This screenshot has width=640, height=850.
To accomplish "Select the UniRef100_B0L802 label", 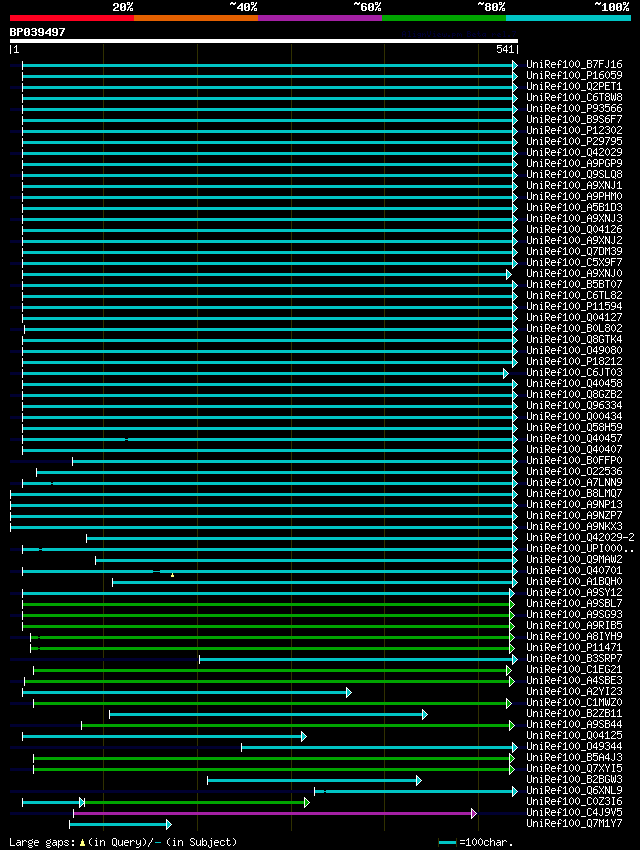I will 574,329.
